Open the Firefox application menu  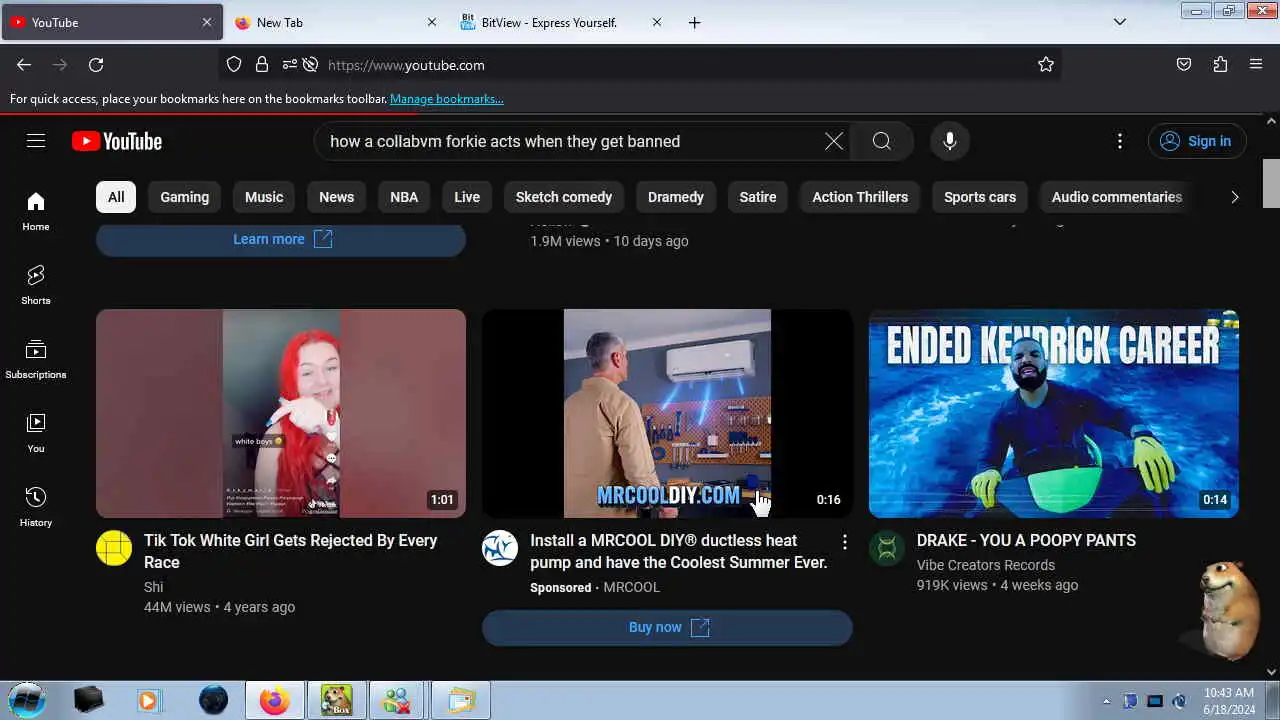[1256, 64]
